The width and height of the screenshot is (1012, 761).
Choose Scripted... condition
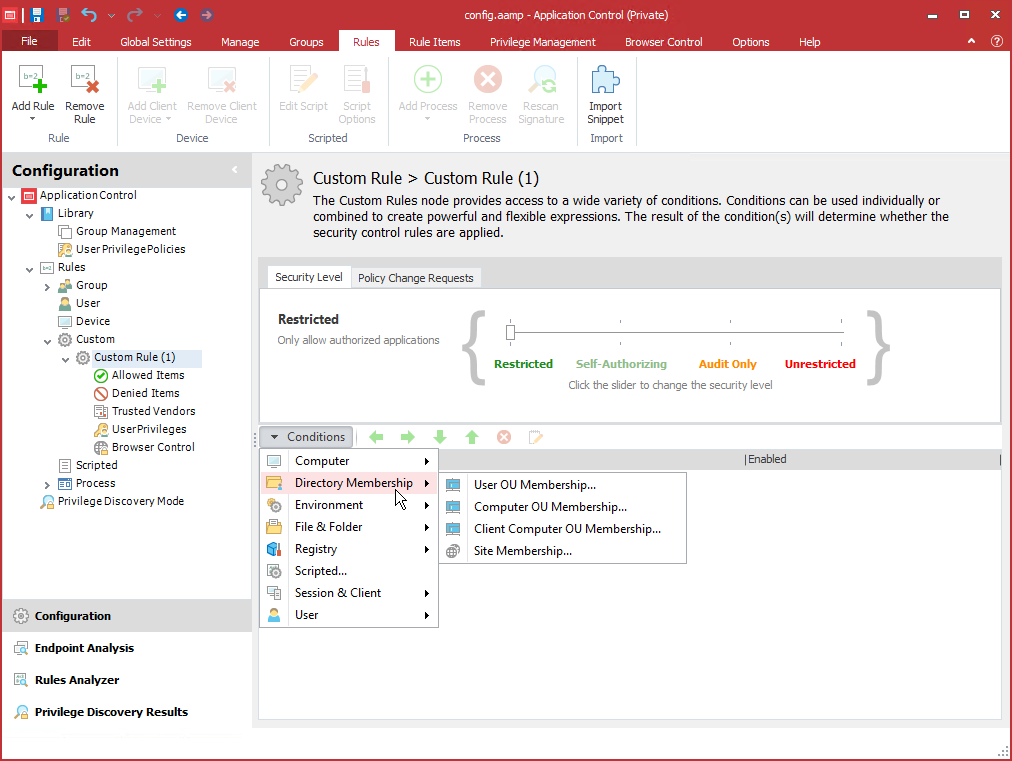(349, 571)
